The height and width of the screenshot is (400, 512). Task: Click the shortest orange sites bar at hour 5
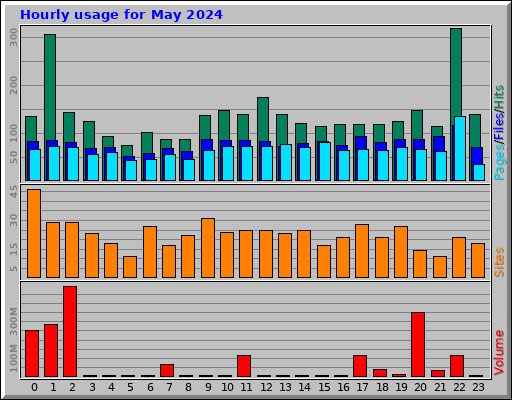pyautogui.click(x=130, y=267)
